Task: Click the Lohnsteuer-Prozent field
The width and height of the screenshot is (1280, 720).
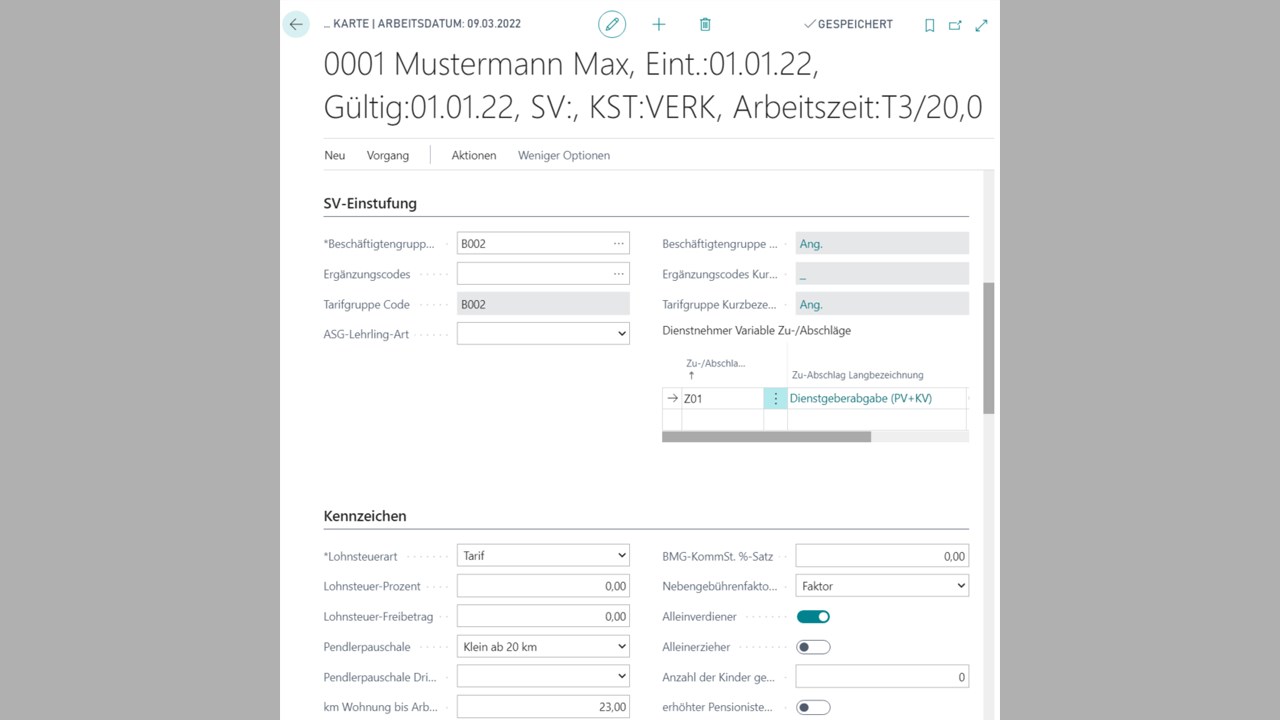Action: [x=543, y=586]
